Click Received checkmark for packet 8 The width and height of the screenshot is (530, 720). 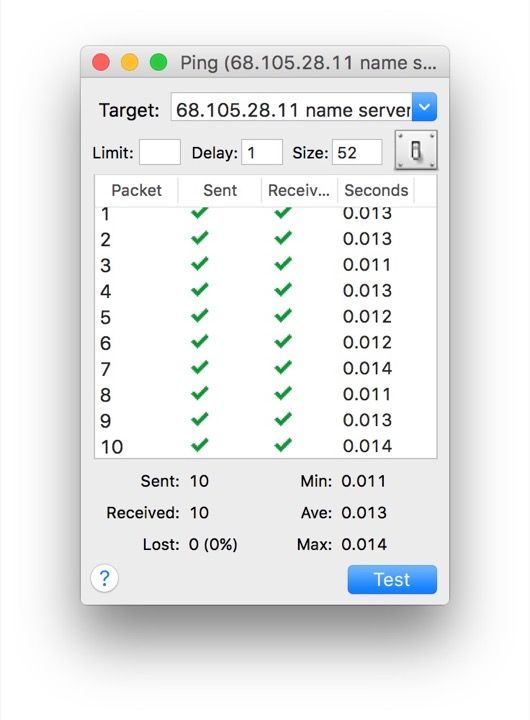point(283,394)
